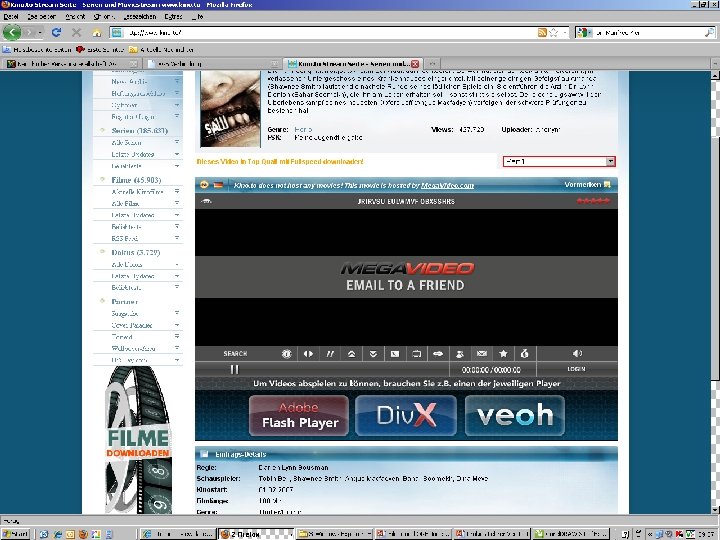Go back with the green back arrow
720x540 pixels.
[11, 33]
